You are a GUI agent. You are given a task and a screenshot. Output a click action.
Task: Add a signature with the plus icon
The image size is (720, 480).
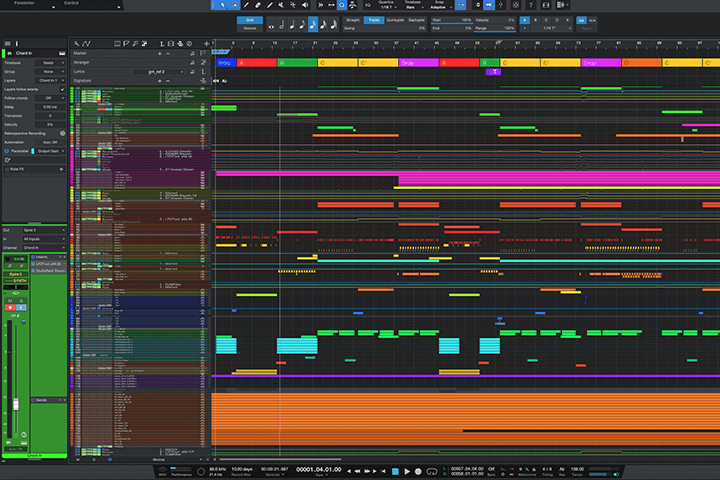(160, 81)
